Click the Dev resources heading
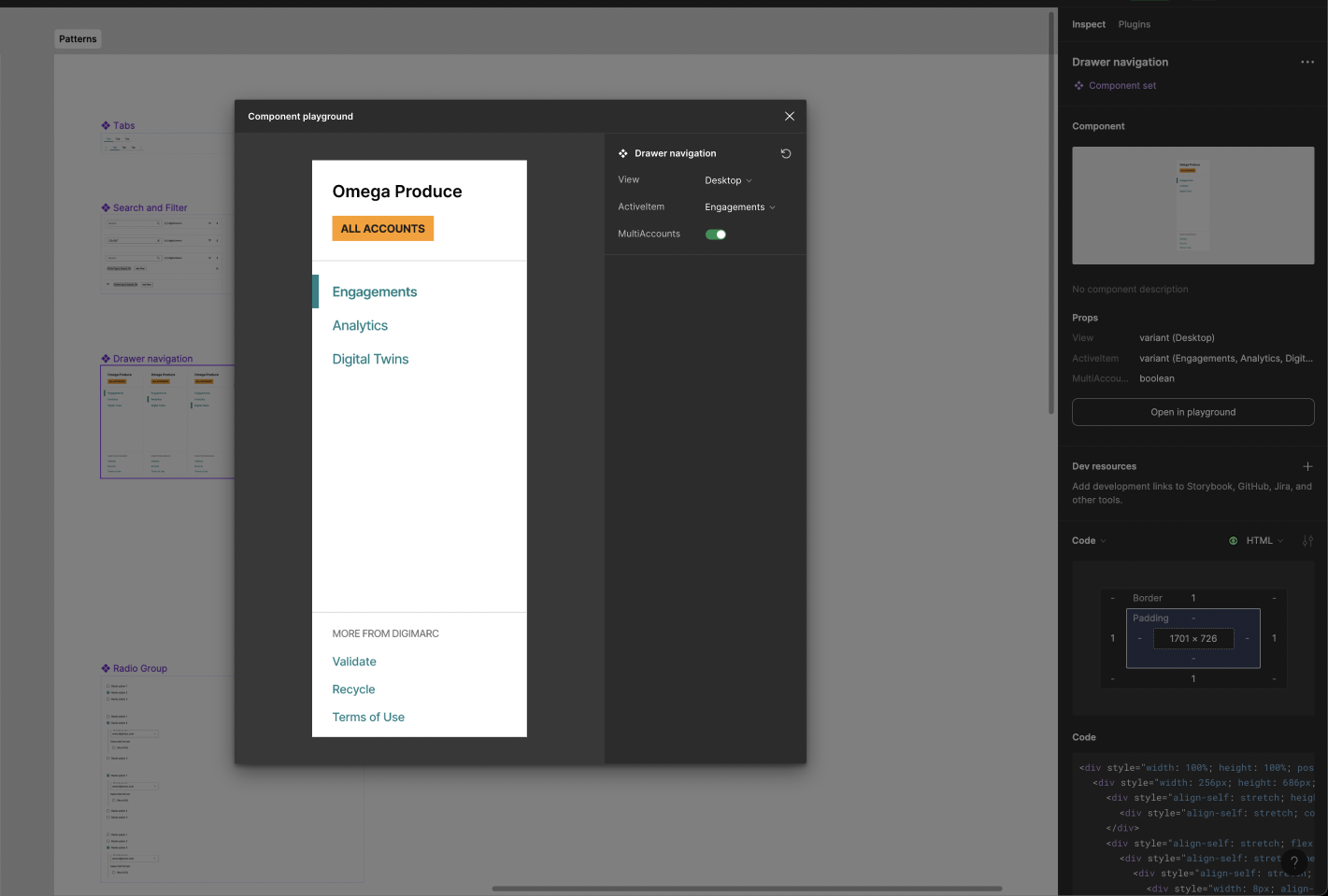The image size is (1328, 896). [x=1105, y=466]
